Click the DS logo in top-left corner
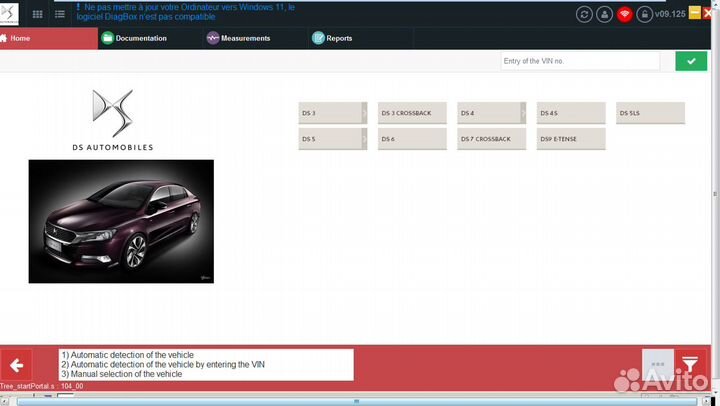Image resolution: width=720 pixels, height=406 pixels. [9, 14]
